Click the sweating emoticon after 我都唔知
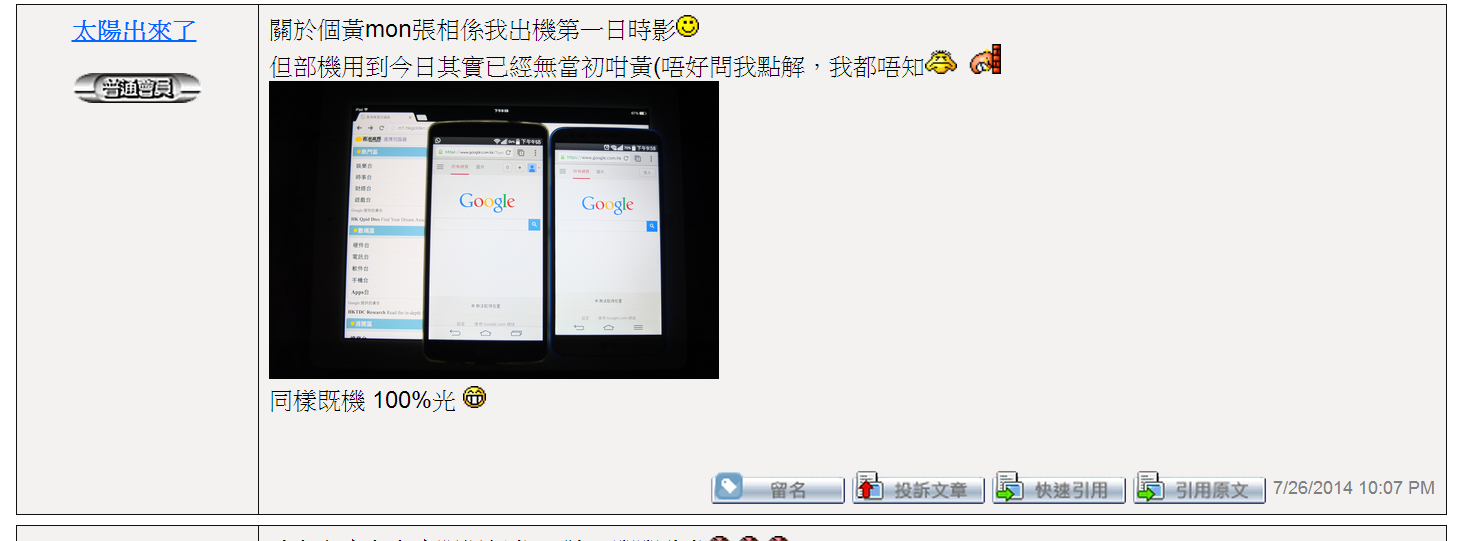Image resolution: width=1464 pixels, height=541 pixels. tap(941, 63)
